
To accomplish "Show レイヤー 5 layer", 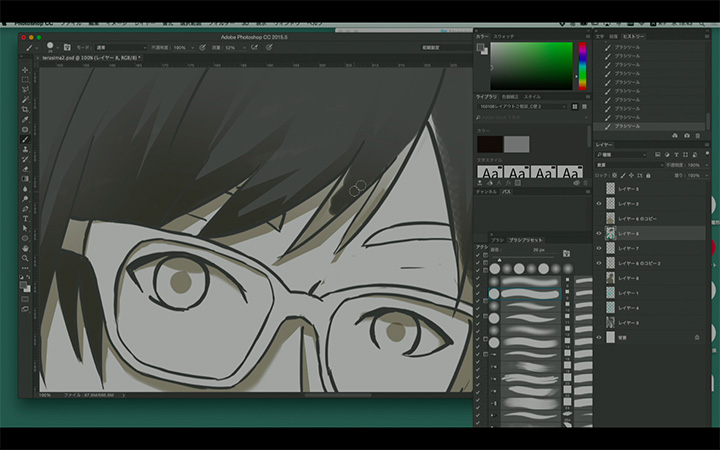I will coord(599,188).
